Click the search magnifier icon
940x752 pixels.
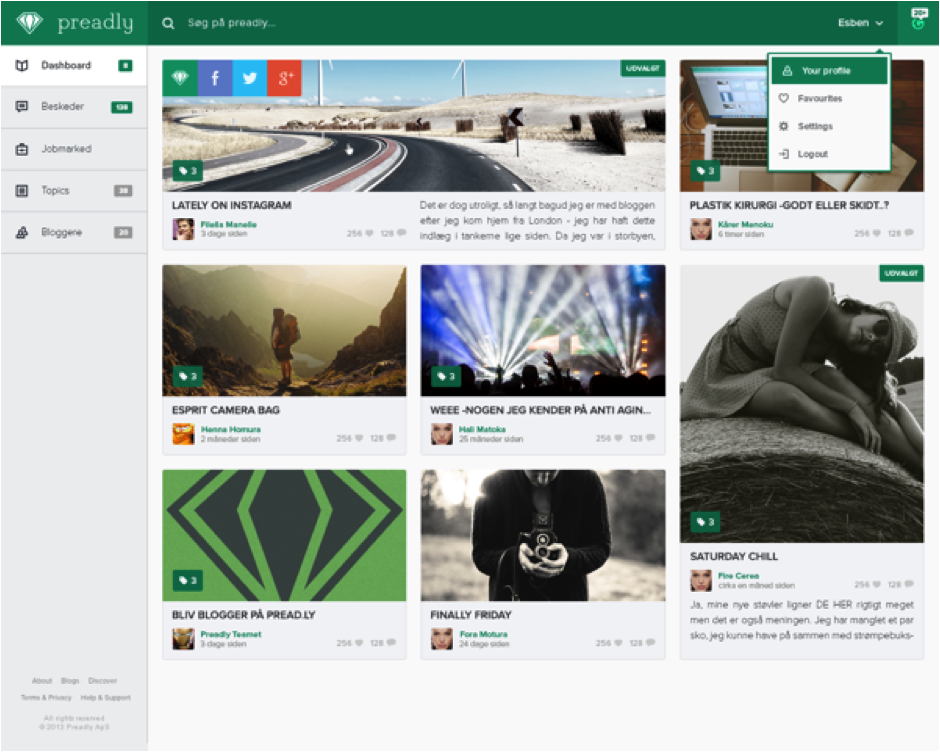169,23
